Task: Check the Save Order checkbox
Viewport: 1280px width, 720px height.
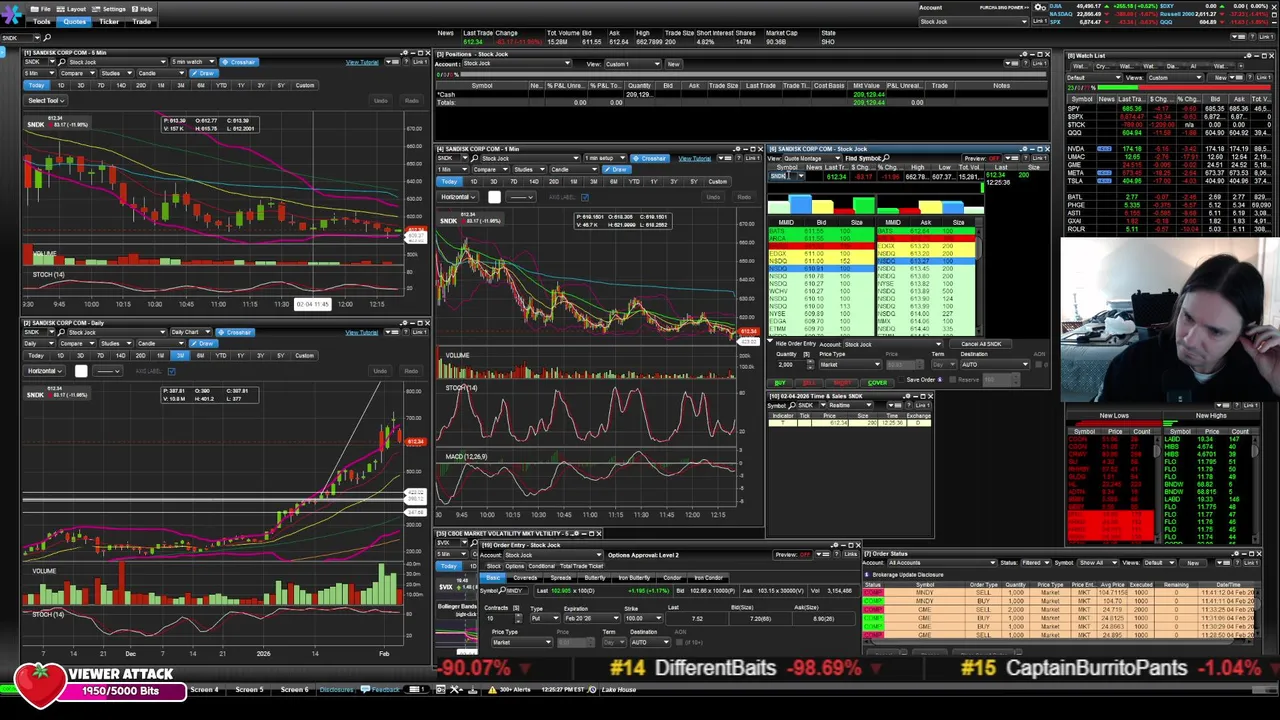Action: [x=902, y=380]
